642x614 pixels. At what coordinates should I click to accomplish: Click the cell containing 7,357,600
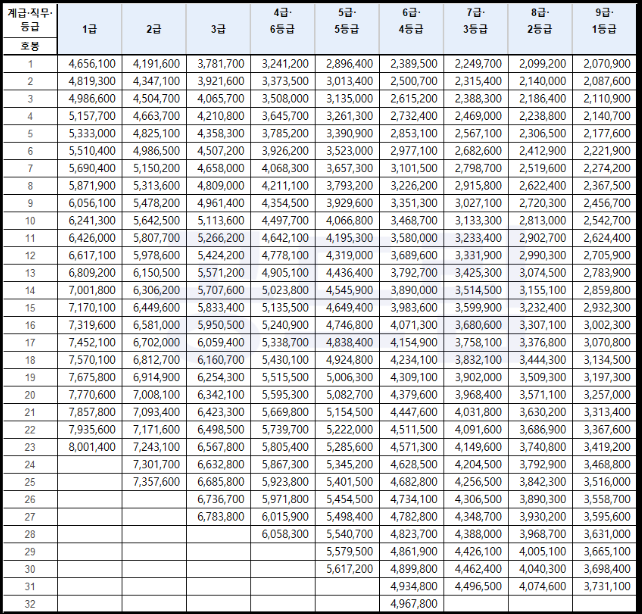155,482
